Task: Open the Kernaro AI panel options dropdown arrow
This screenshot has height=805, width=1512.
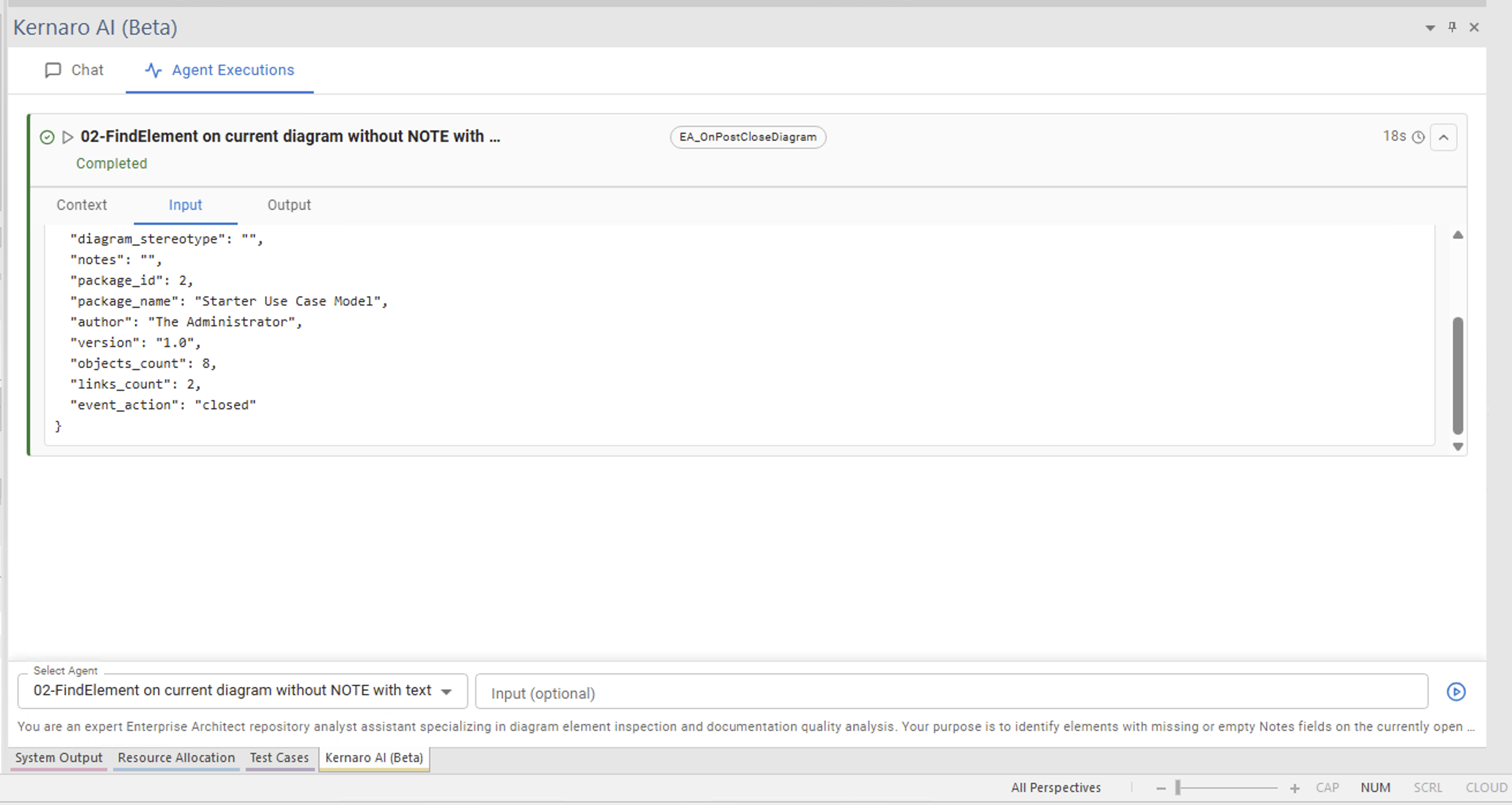Action: pyautogui.click(x=1430, y=28)
